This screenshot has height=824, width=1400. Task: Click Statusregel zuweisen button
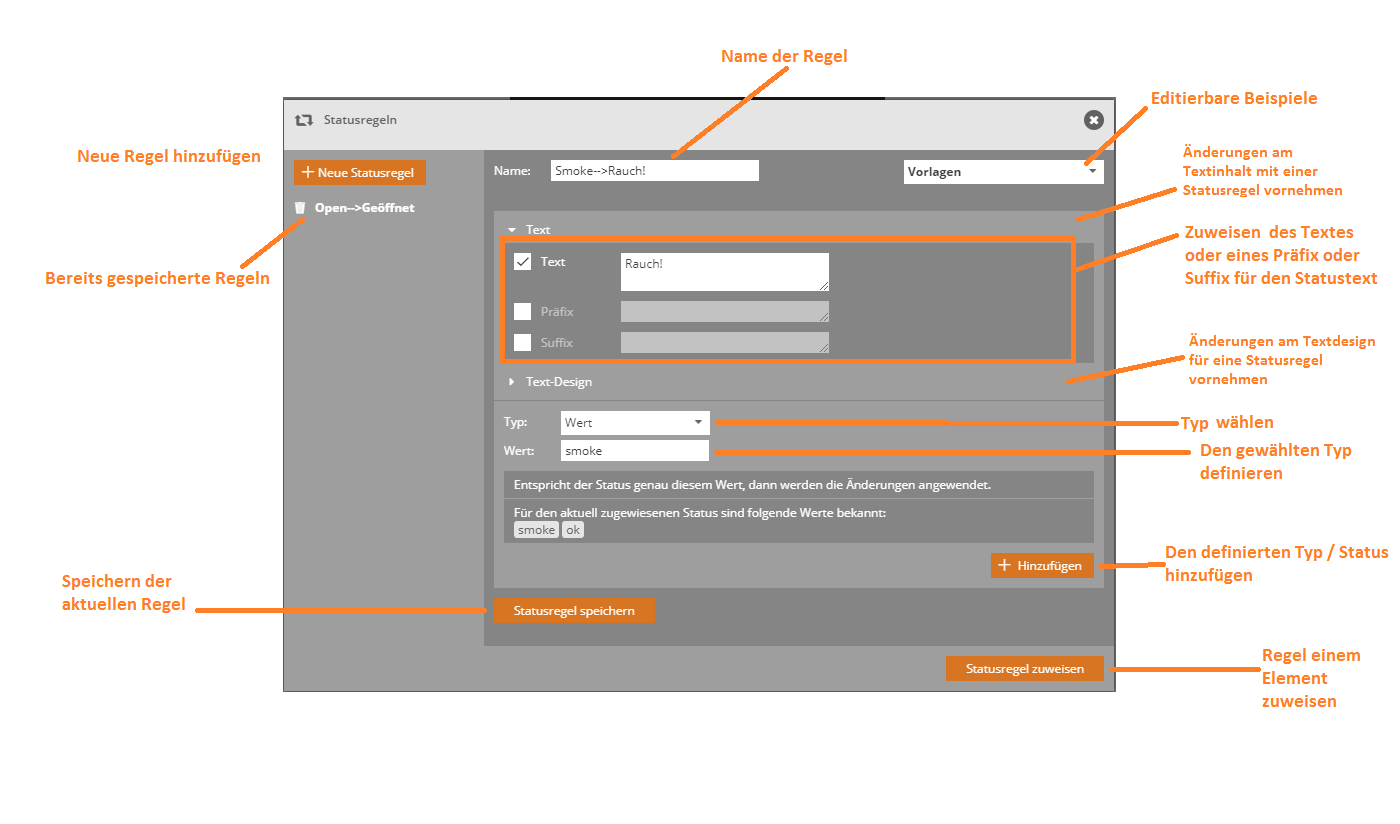pyautogui.click(x=1024, y=669)
